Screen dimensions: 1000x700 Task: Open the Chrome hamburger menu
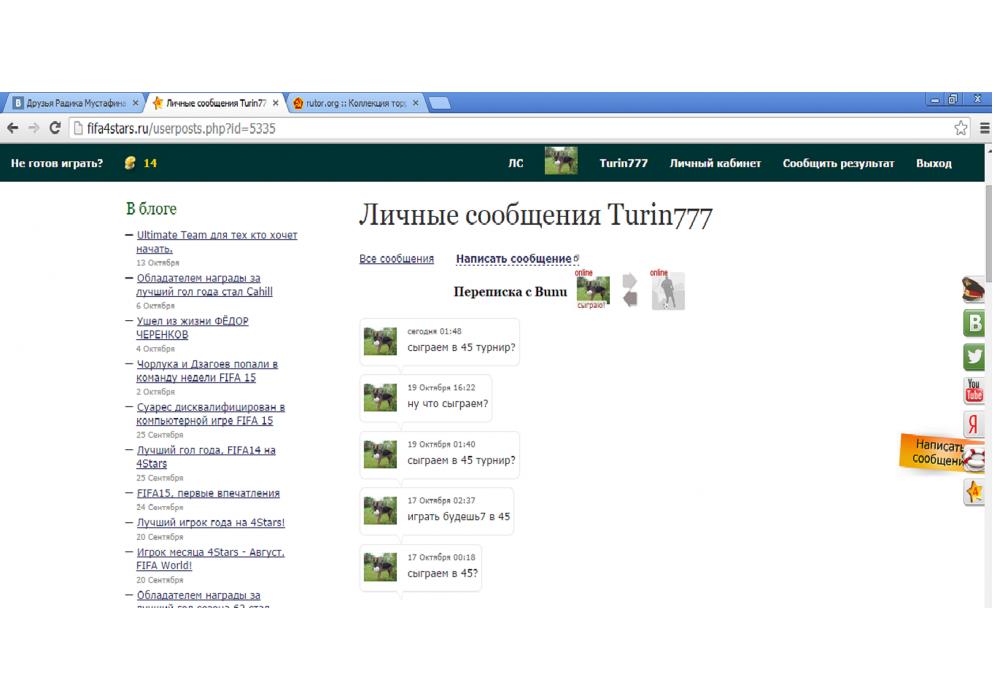986,128
